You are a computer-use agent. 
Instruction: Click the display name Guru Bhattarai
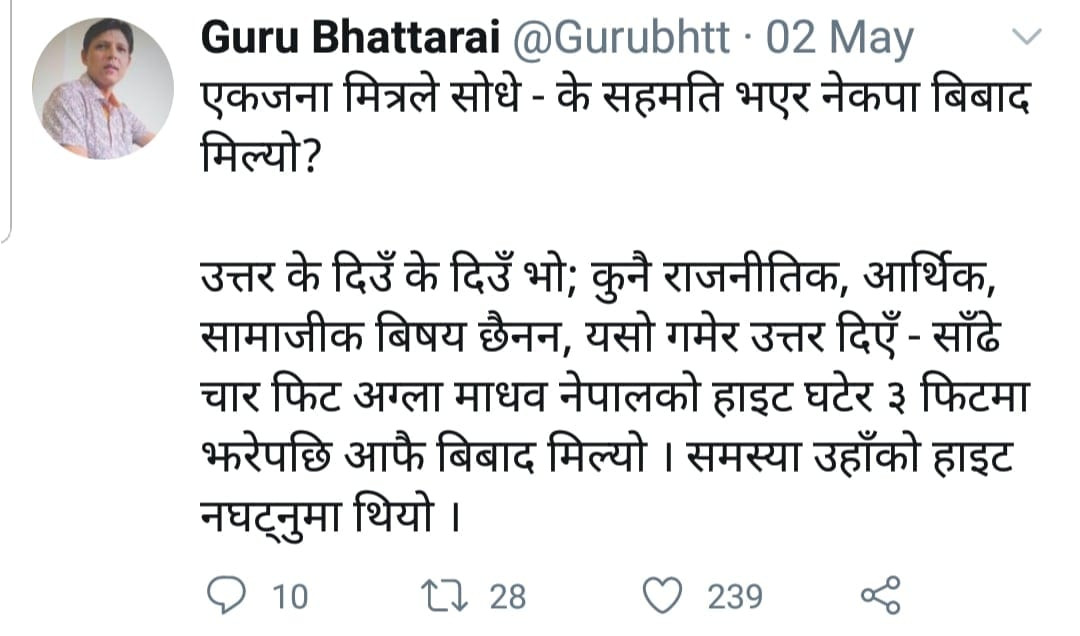pyautogui.click(x=350, y=40)
